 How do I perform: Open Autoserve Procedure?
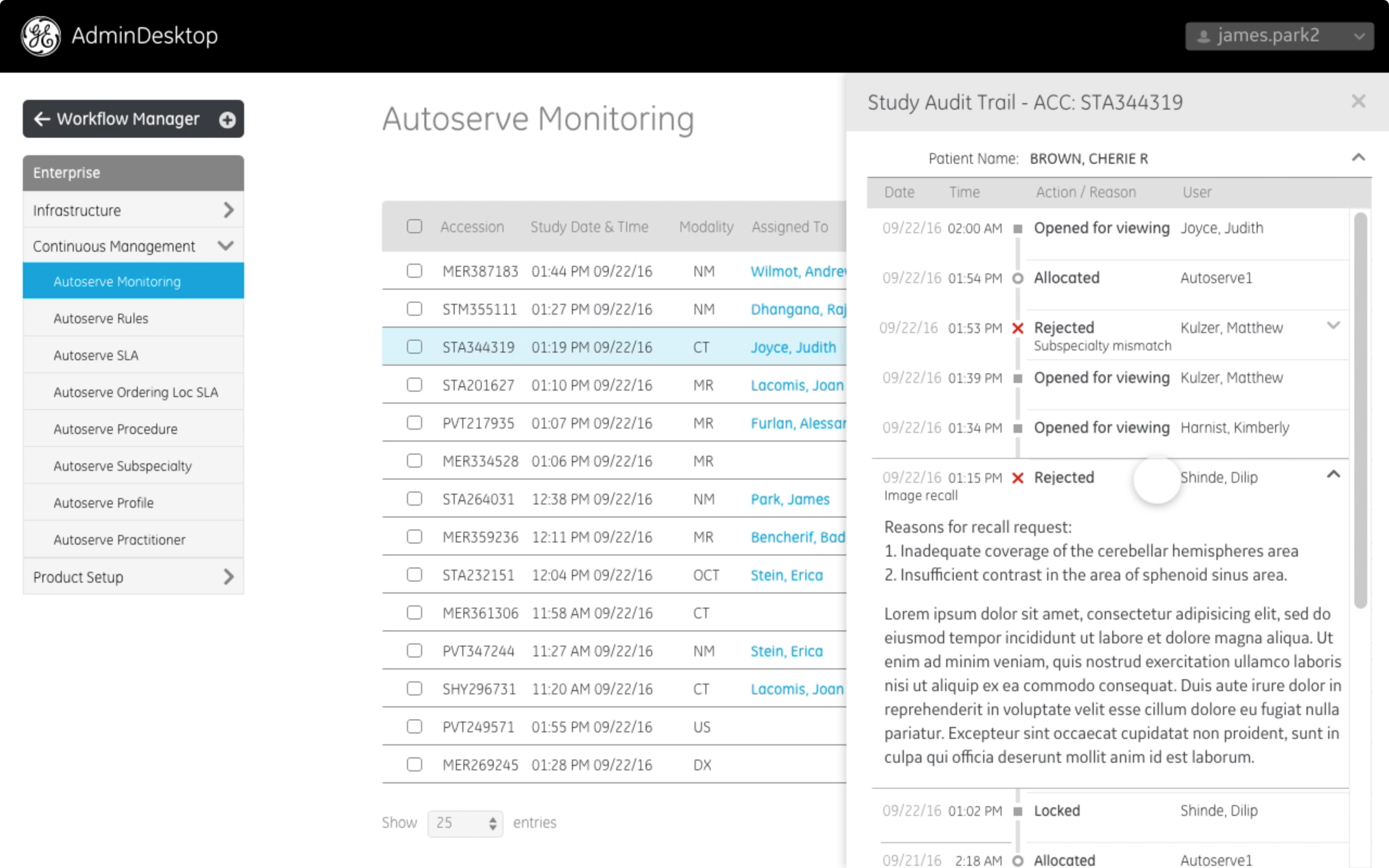pyautogui.click(x=133, y=429)
